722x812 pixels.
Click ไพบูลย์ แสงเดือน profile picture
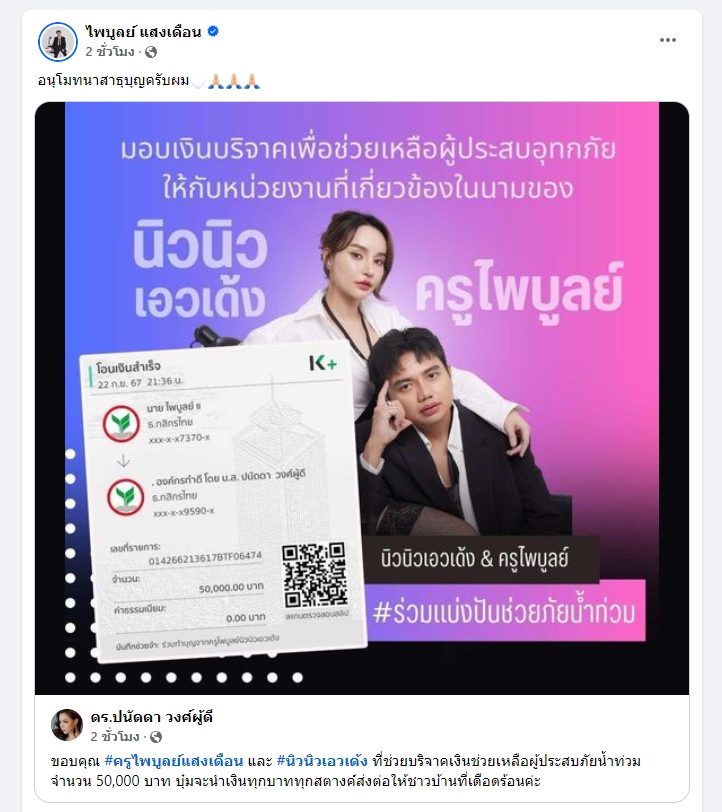pos(57,41)
